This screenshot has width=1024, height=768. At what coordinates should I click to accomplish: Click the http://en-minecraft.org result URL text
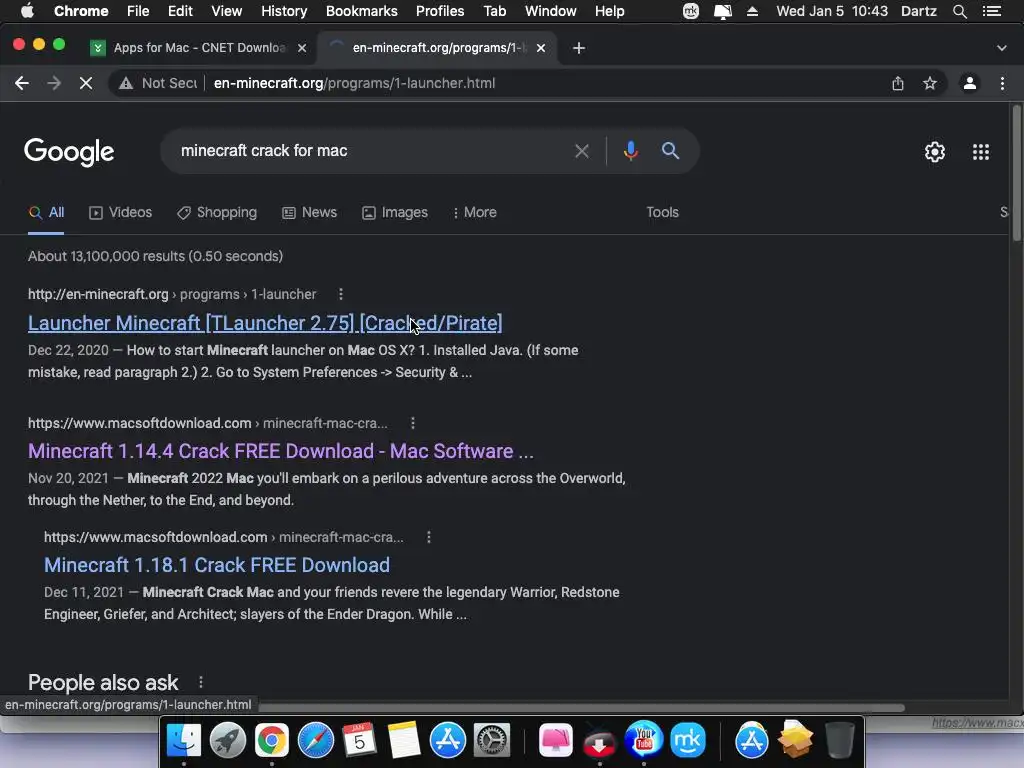tap(98, 294)
